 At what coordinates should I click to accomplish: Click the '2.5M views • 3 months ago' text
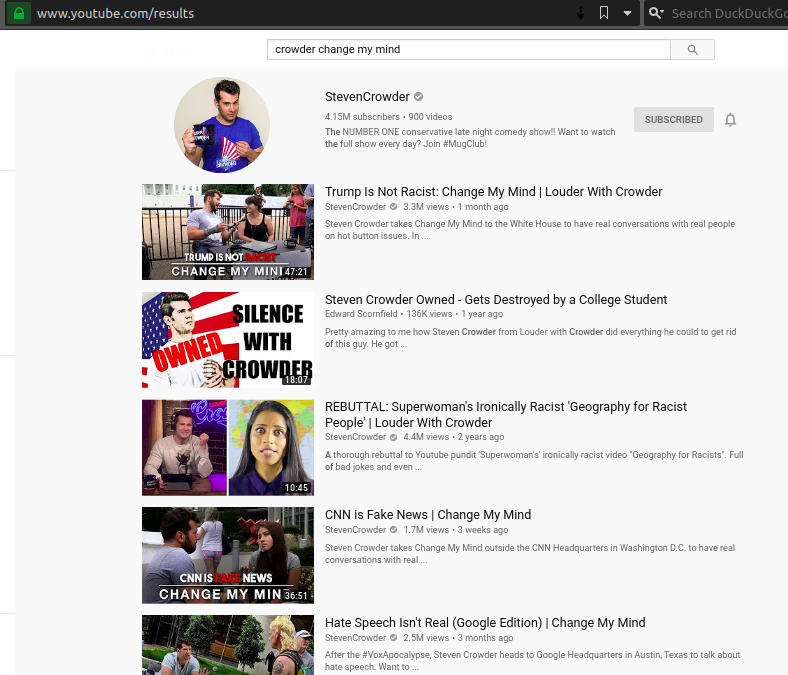point(458,638)
